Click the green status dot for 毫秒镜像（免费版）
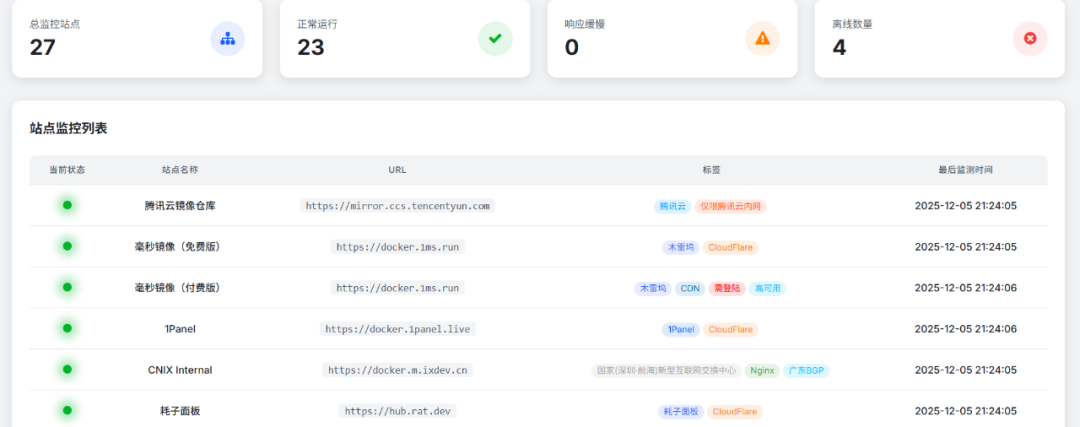Viewport: 1080px width, 427px height. coord(67,246)
